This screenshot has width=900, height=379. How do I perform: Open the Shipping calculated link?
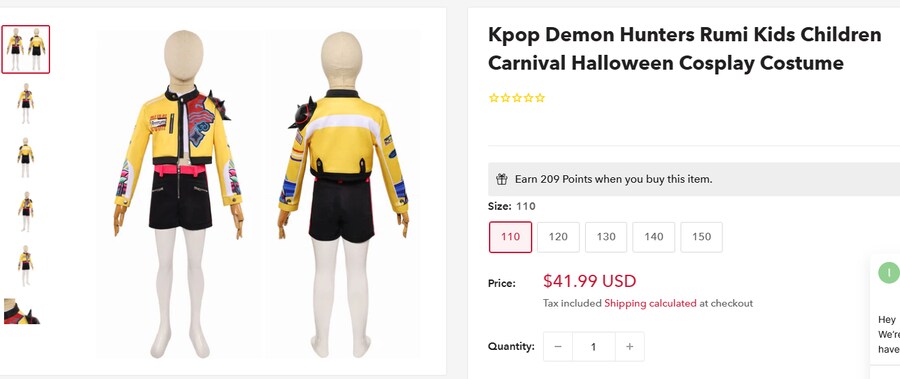[x=650, y=303]
